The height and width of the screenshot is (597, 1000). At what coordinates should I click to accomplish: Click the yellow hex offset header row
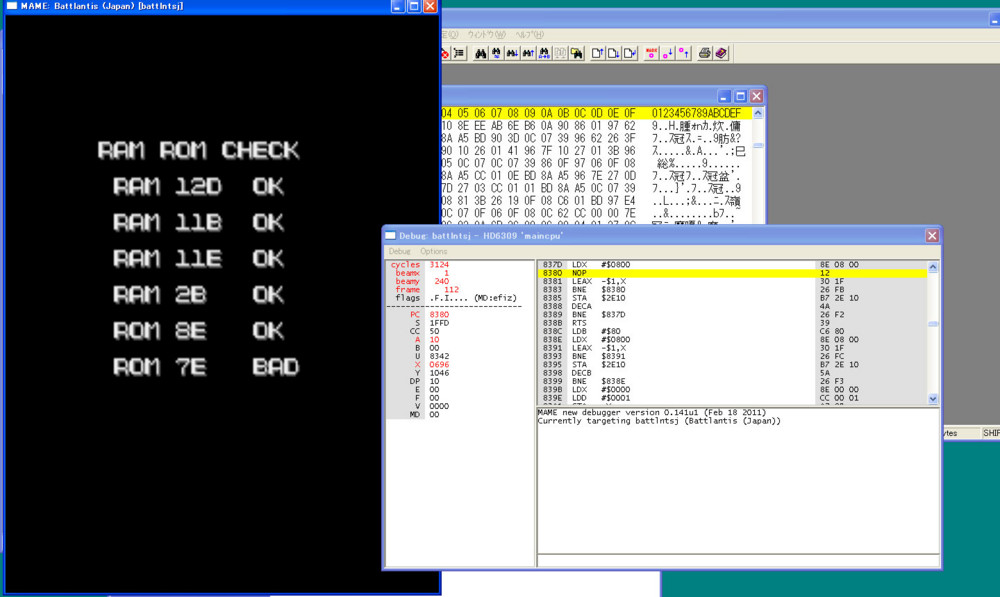coord(596,113)
